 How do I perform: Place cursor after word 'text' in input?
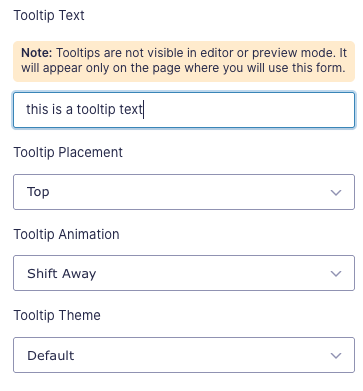143,109
